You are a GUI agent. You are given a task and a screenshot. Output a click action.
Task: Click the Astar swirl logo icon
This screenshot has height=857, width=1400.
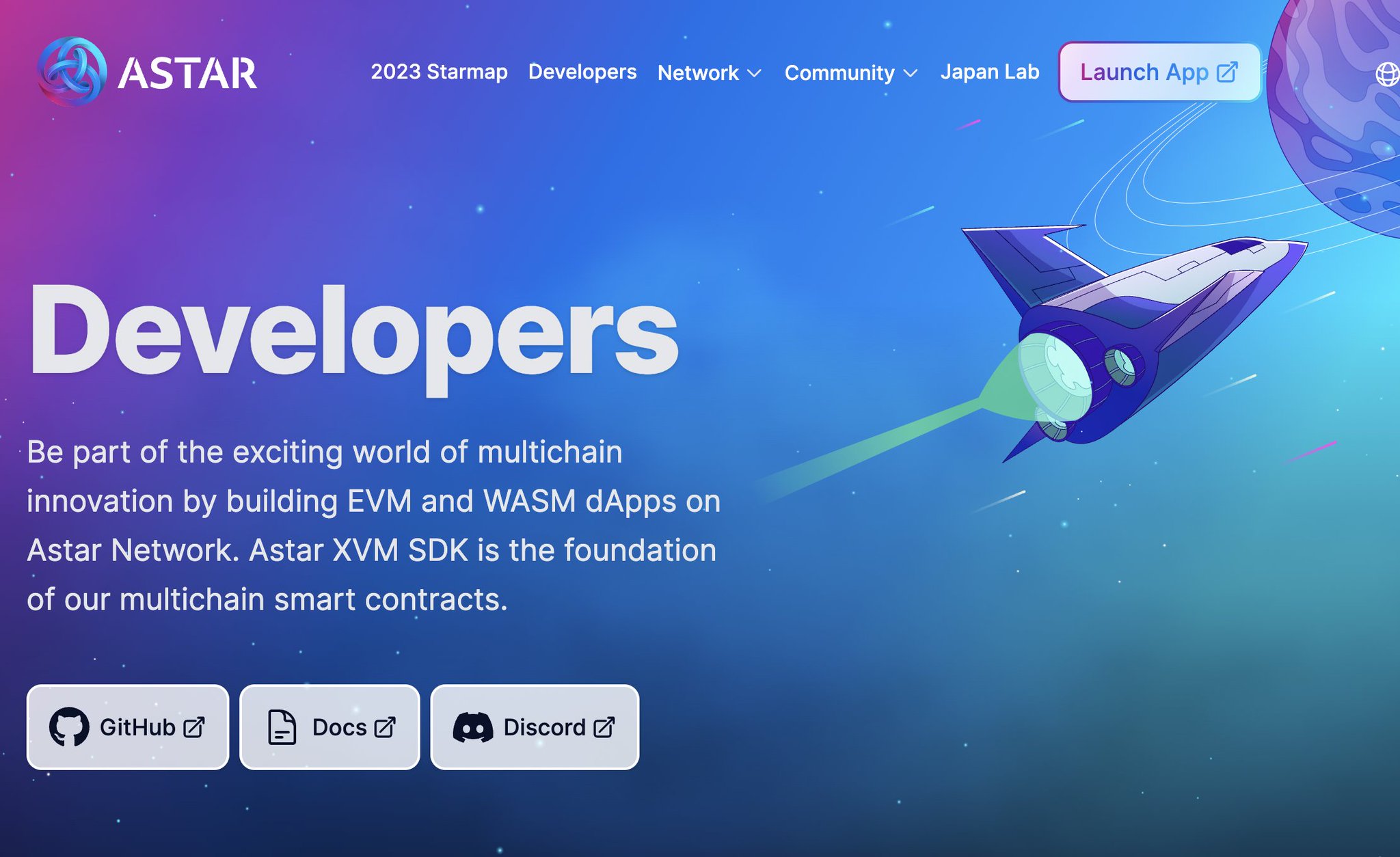[72, 72]
